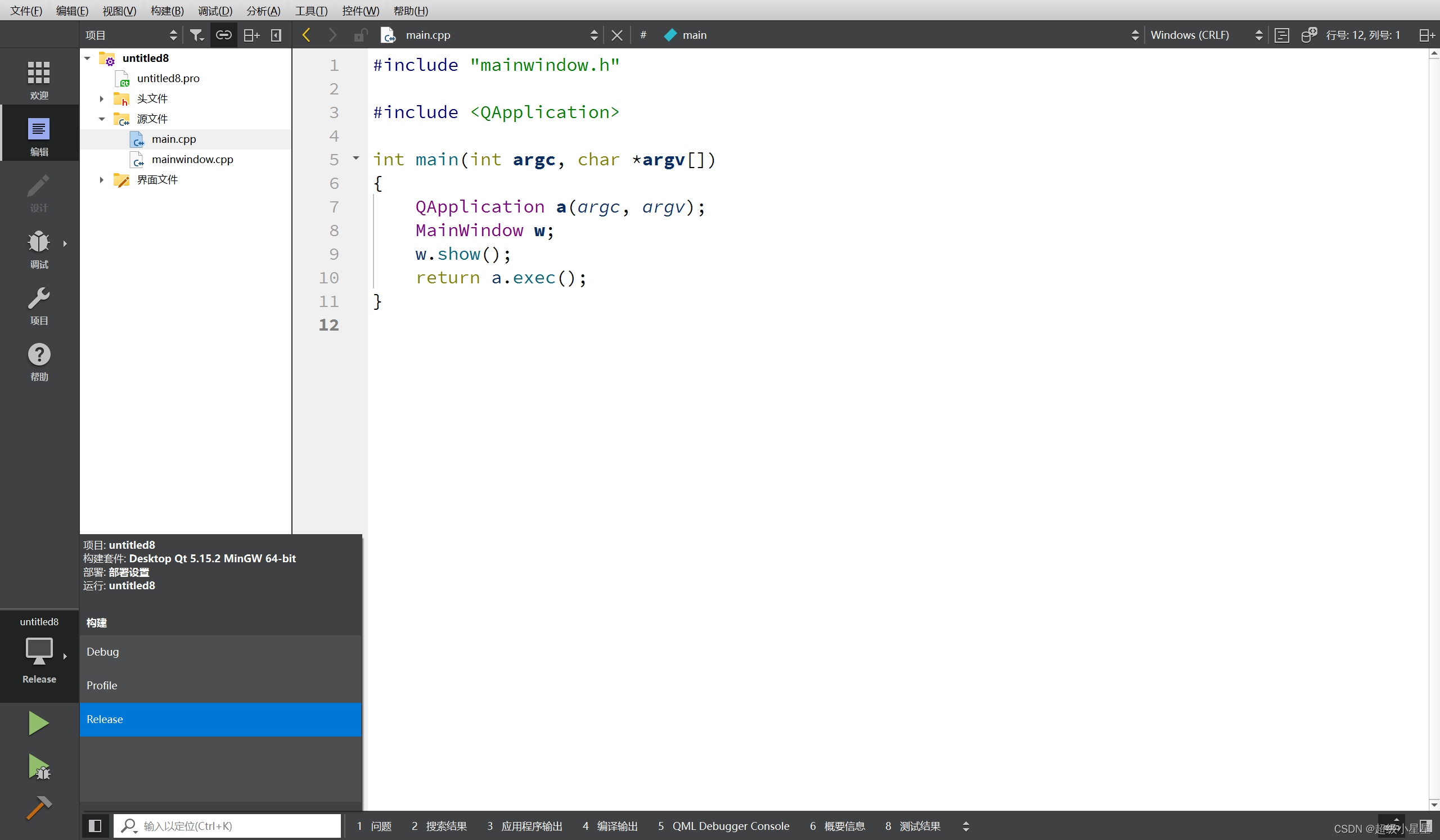Select the Release build configuration
This screenshot has height=840, width=1440.
220,719
